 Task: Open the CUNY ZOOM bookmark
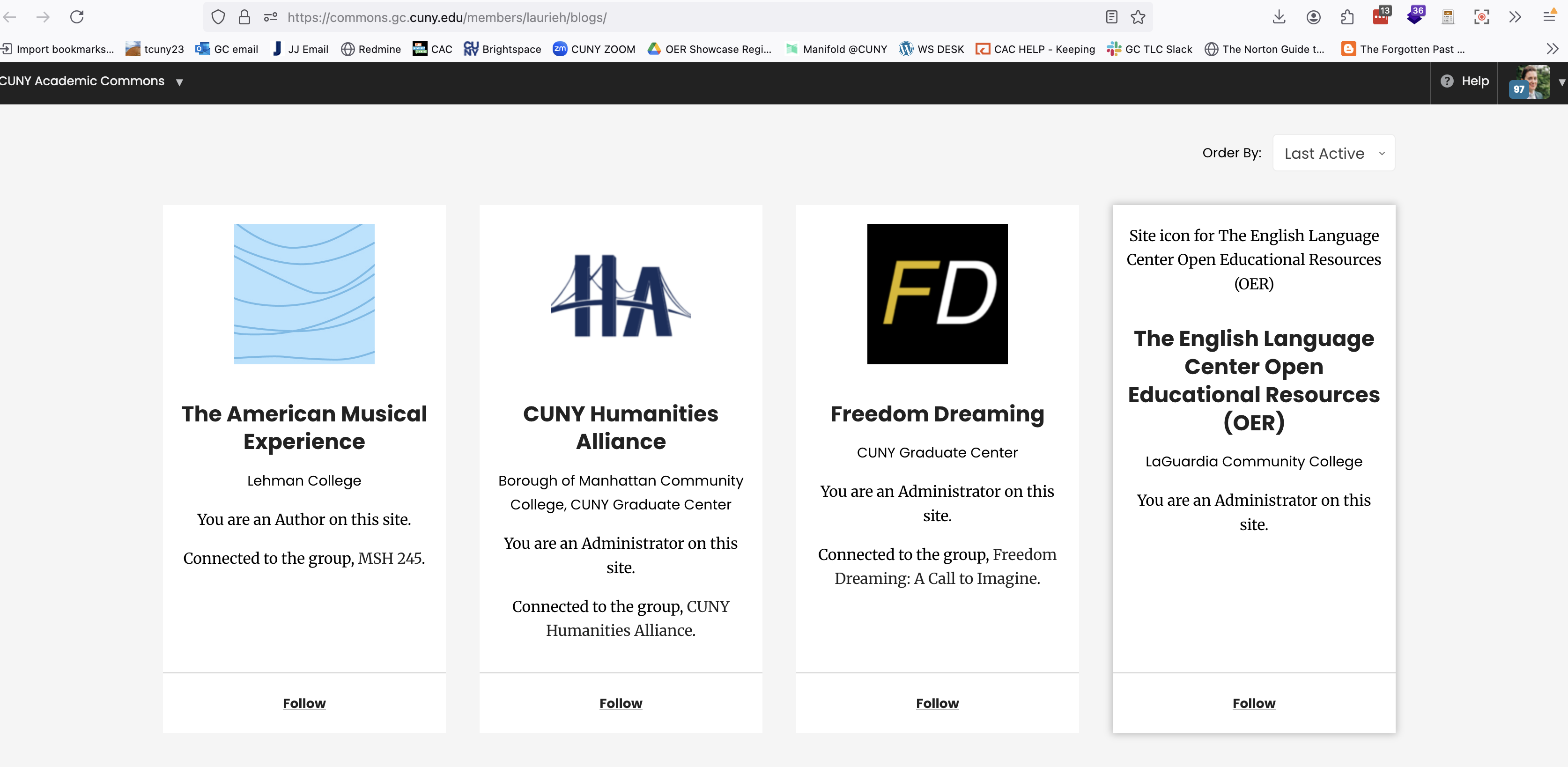(x=593, y=49)
